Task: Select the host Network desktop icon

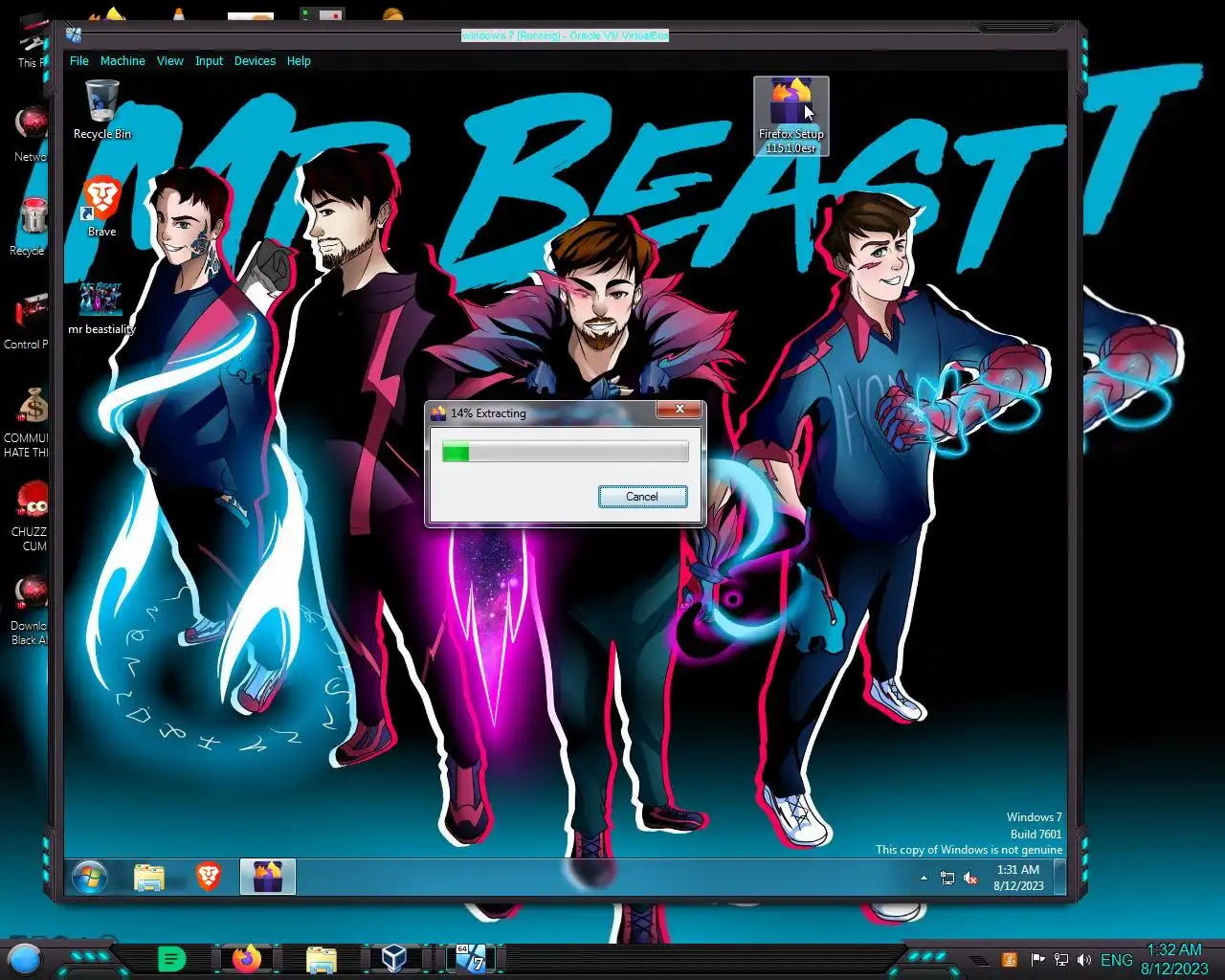Action: tap(29, 134)
